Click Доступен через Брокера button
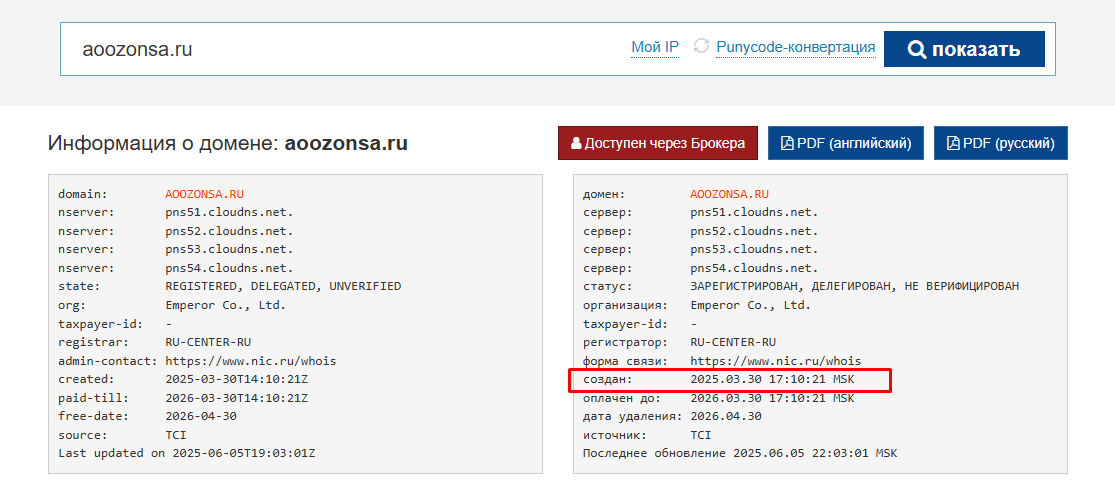 (x=658, y=143)
